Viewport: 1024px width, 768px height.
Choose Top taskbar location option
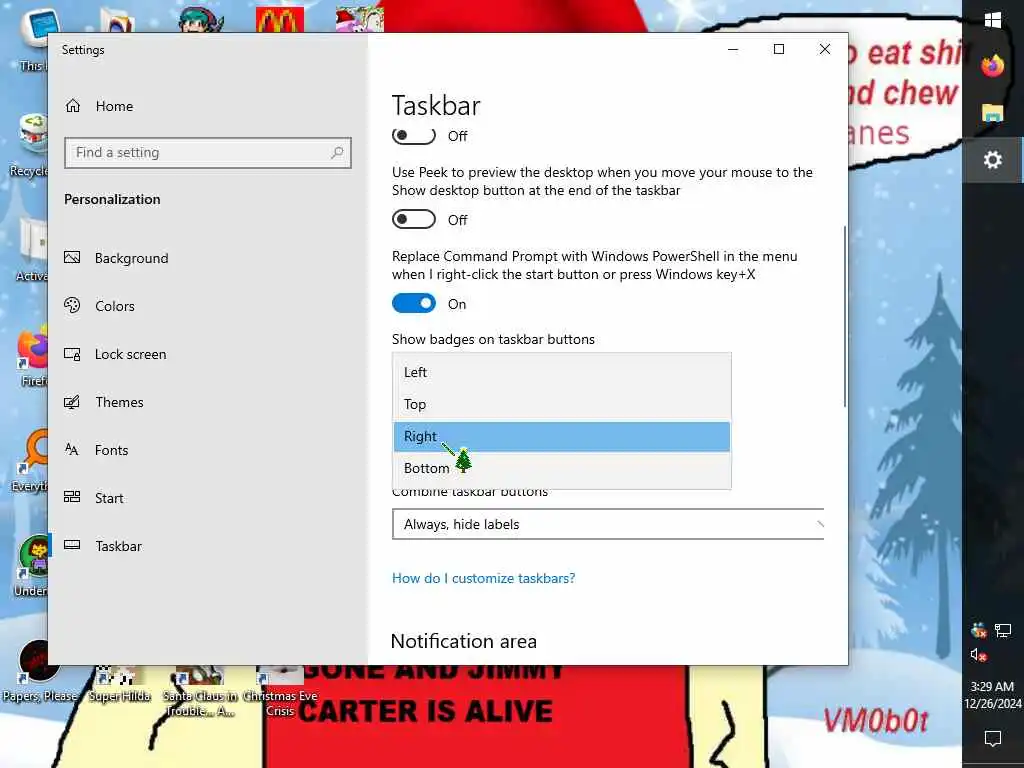click(x=562, y=404)
